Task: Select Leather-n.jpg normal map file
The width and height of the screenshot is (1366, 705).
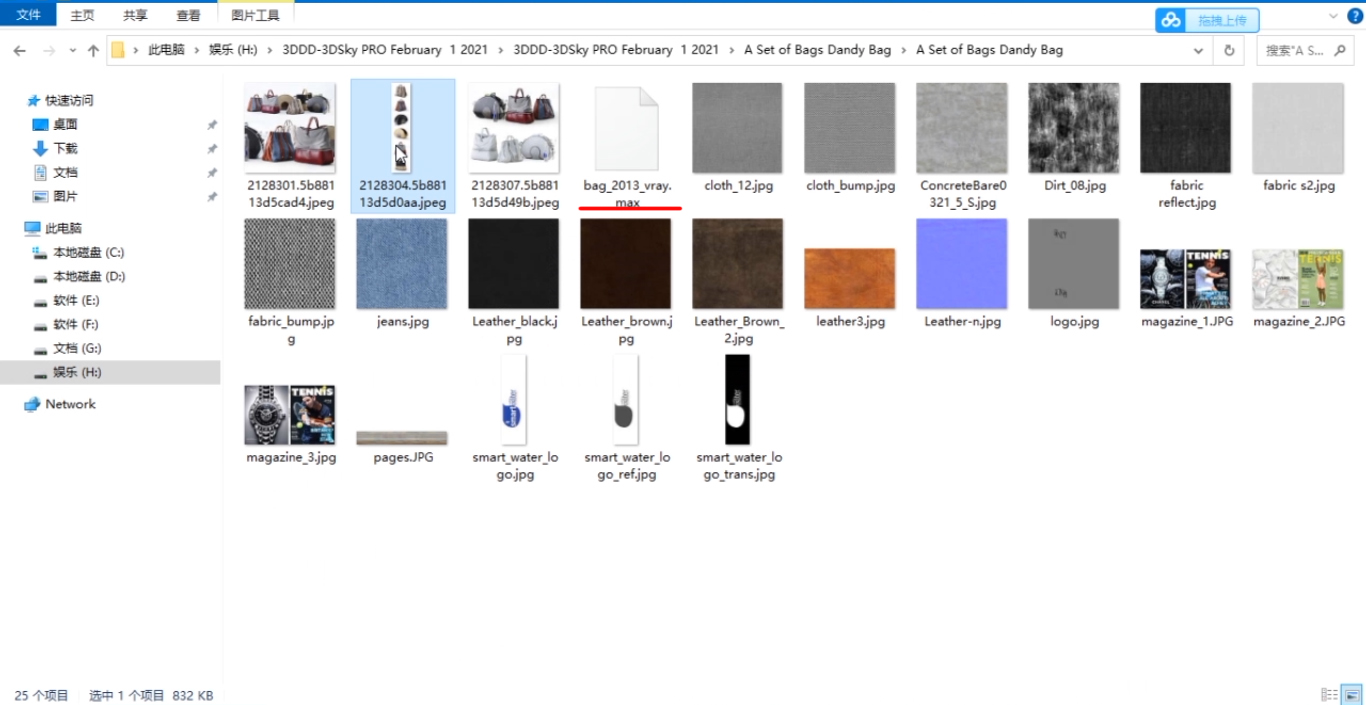Action: 962,264
